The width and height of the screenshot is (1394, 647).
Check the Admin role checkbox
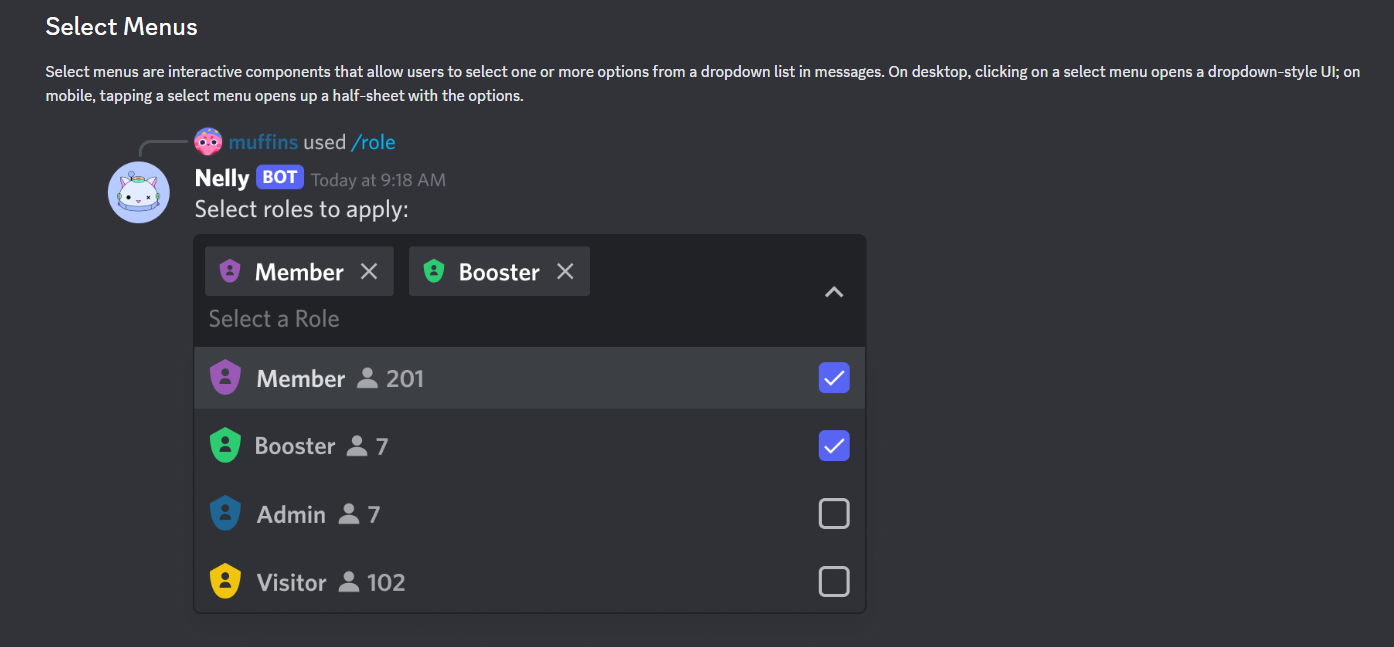point(834,513)
